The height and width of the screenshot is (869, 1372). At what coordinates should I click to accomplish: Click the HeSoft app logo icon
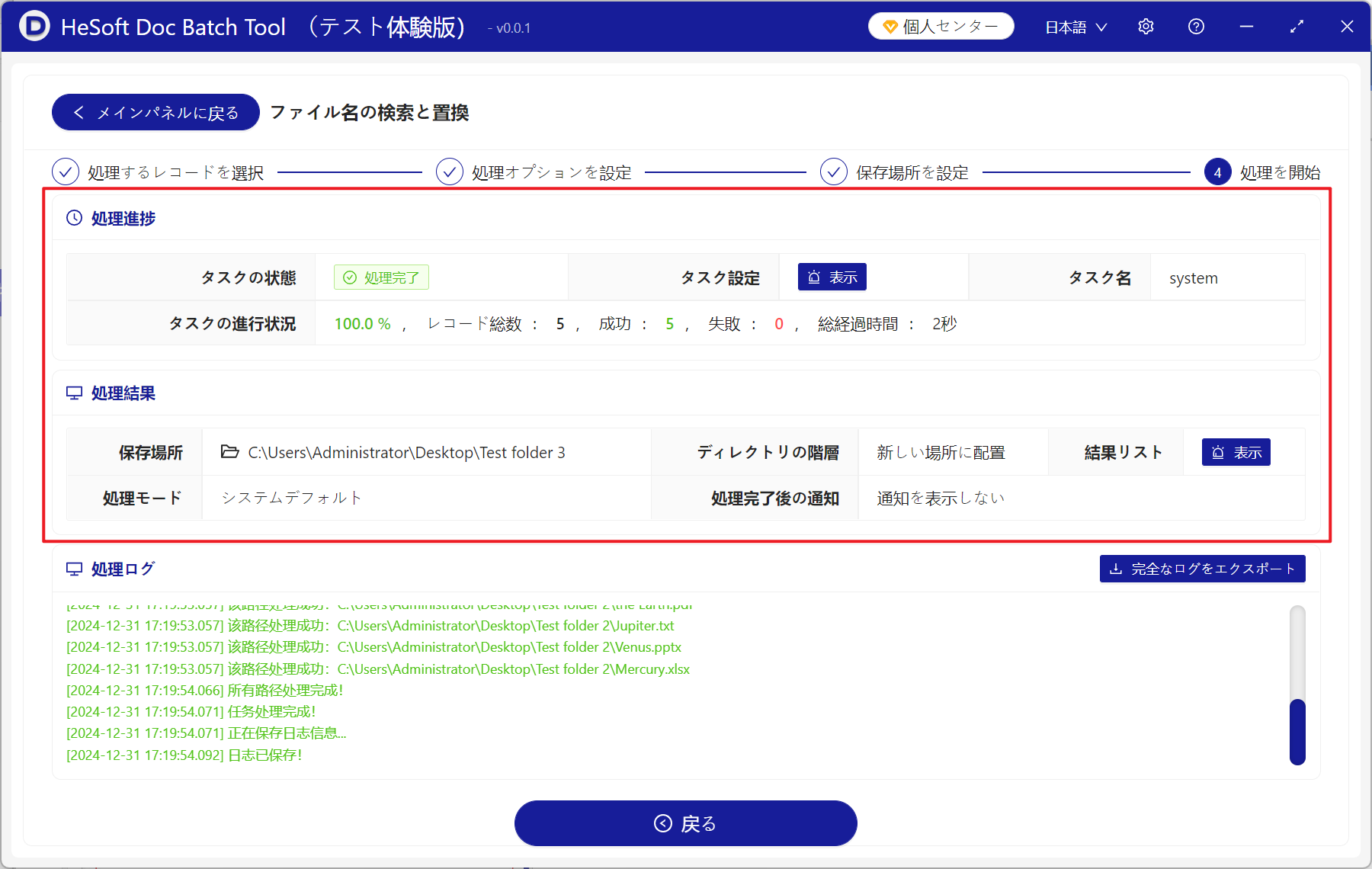(34, 27)
